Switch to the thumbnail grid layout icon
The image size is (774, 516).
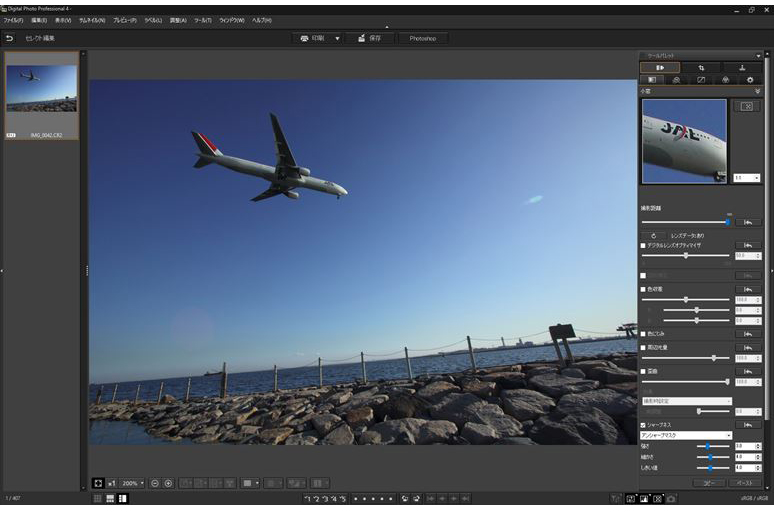click(x=98, y=499)
